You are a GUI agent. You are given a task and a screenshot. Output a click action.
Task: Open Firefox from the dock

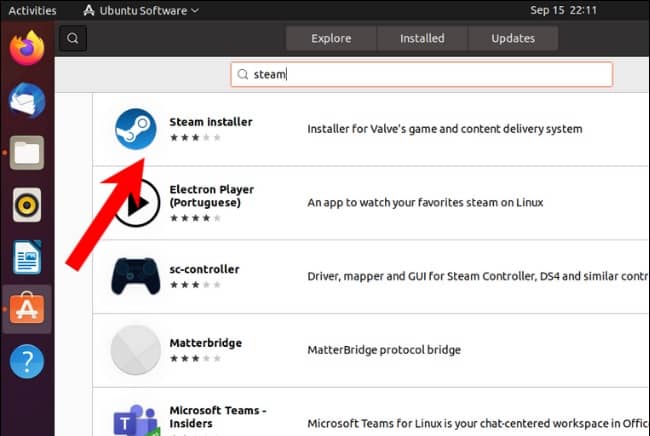(x=27, y=48)
